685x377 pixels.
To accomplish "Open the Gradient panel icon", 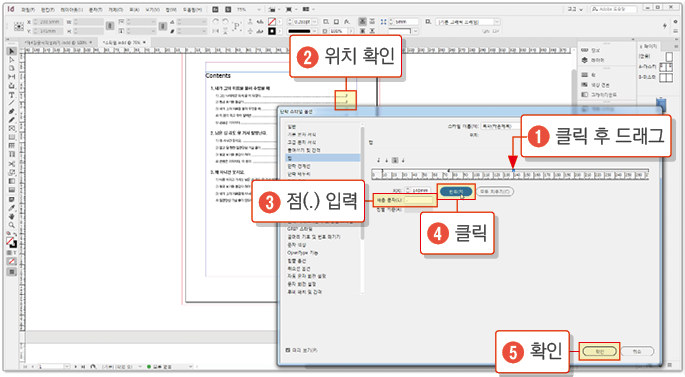I will point(585,94).
